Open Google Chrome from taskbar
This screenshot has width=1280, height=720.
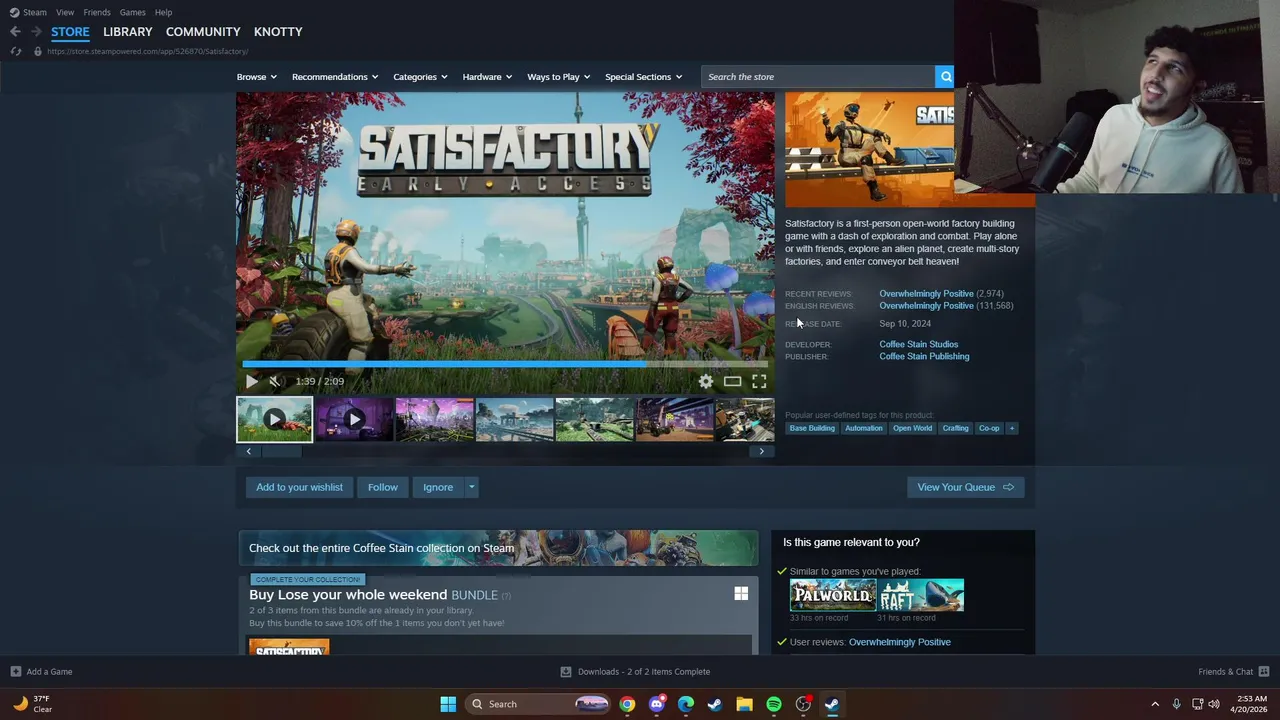[x=627, y=704]
